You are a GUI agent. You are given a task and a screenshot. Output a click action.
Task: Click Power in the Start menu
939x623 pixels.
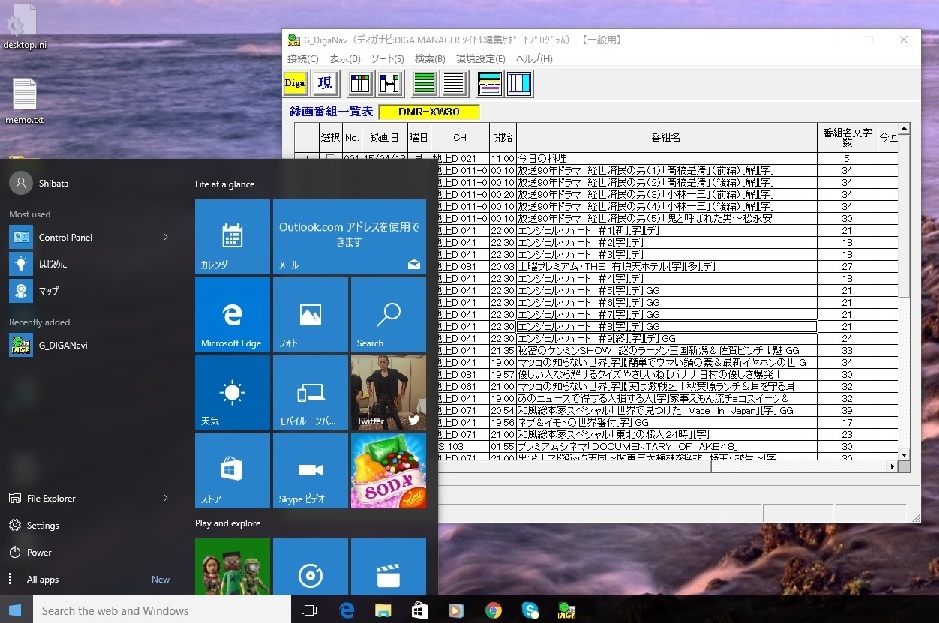tap(39, 552)
